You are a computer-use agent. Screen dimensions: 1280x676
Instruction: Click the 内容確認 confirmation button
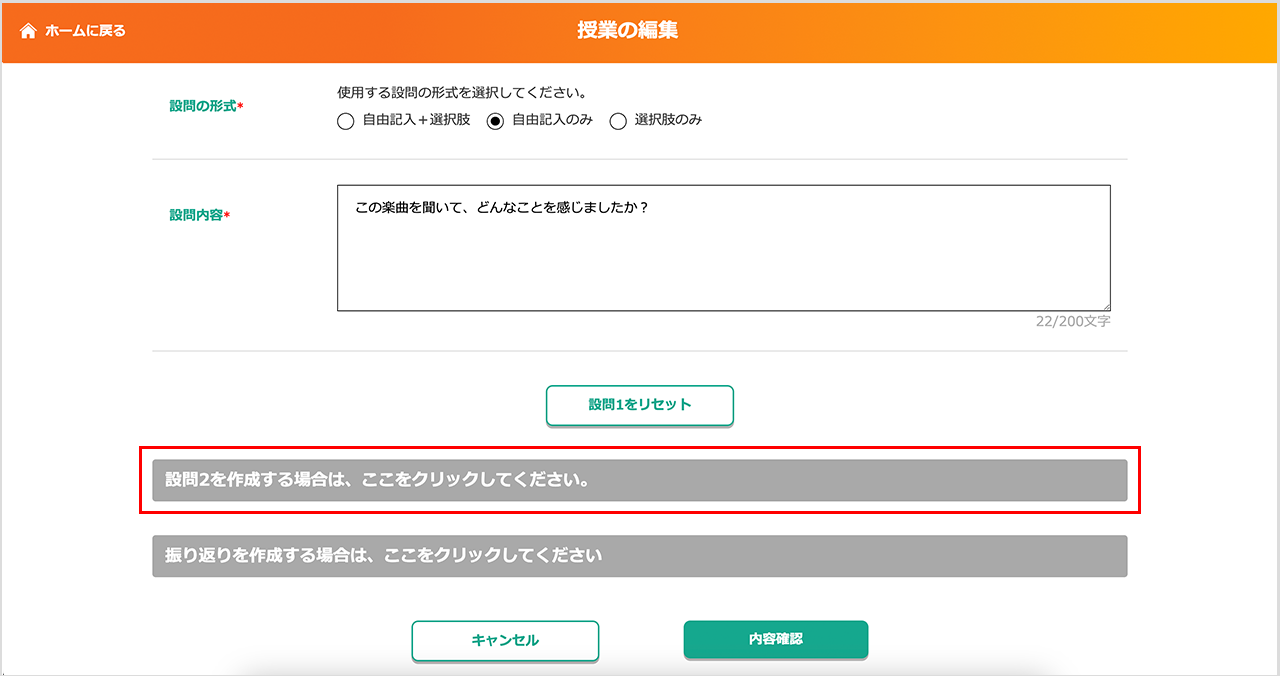tap(775, 639)
